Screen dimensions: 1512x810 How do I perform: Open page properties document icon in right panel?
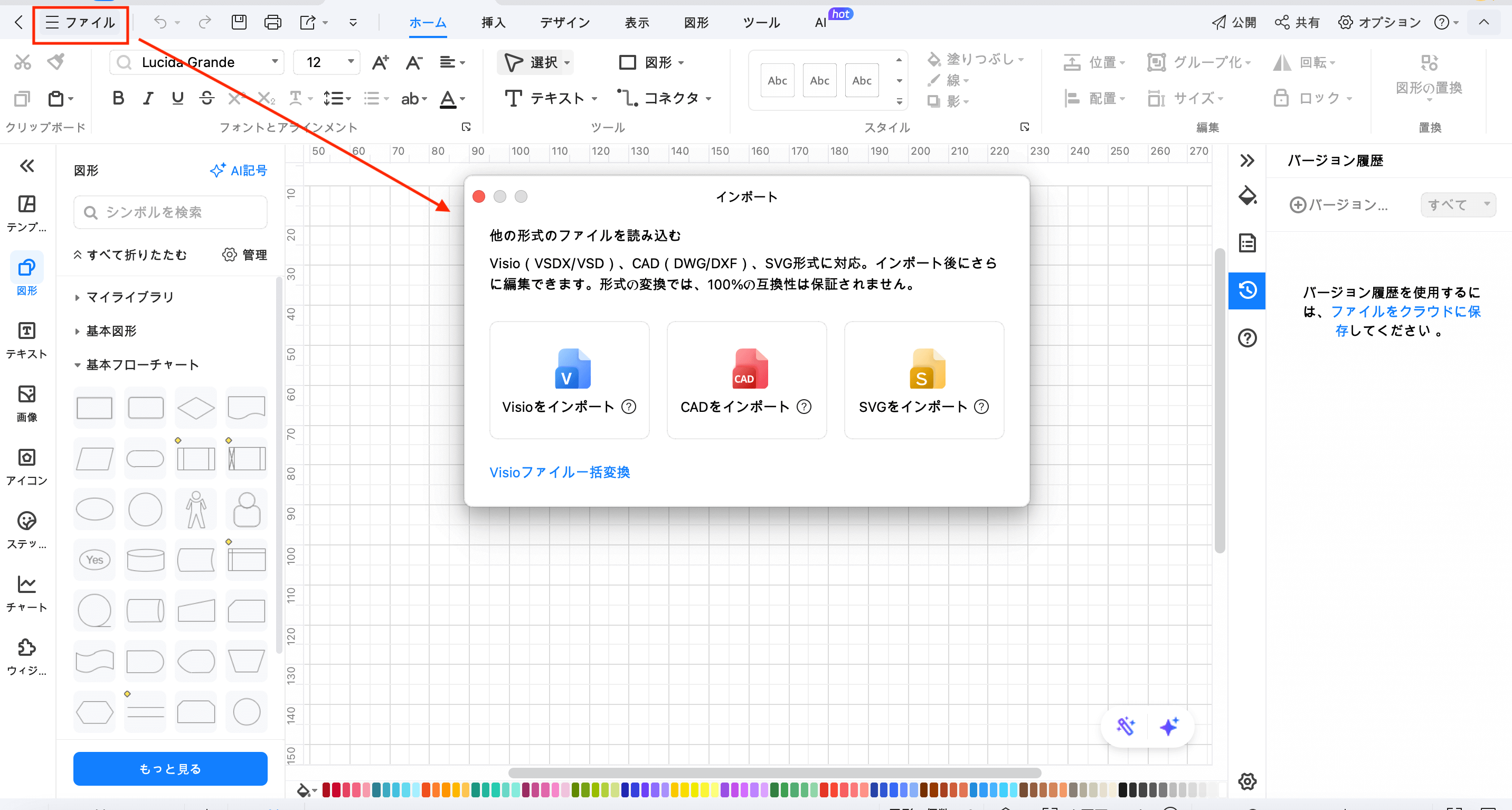coord(1248,243)
